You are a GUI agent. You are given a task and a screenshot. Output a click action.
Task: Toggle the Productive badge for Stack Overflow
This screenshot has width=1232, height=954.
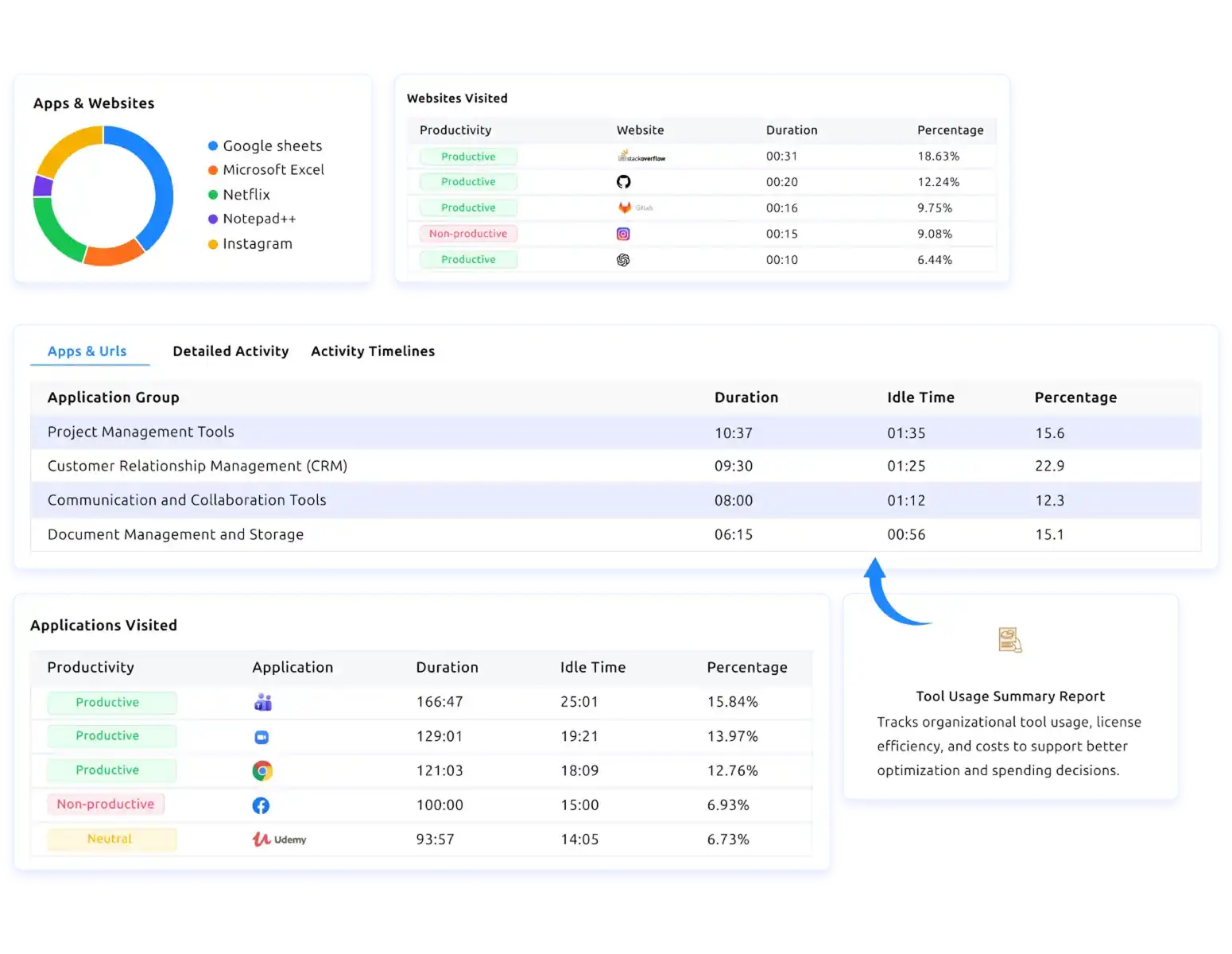tap(467, 156)
